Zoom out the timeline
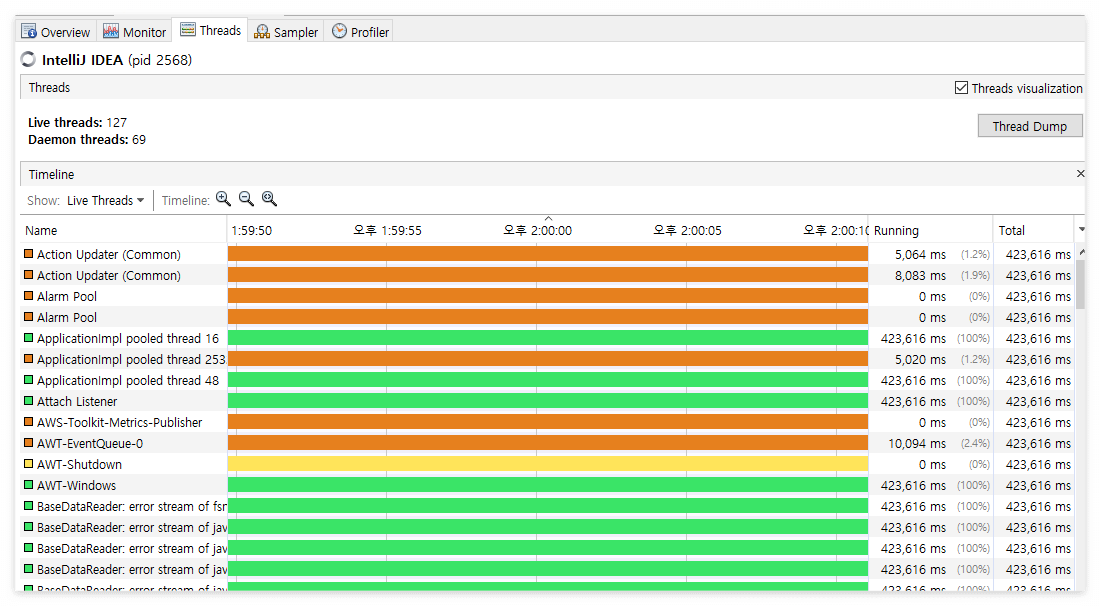Image resolution: width=1100 pixels, height=606 pixels. [246, 199]
